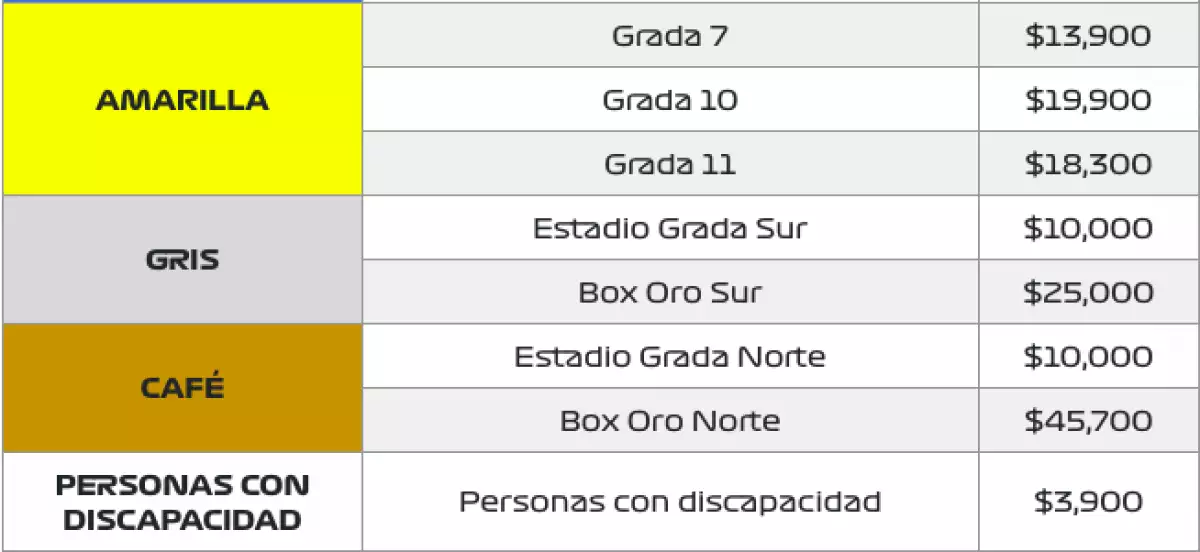Click the Box Oro Norte section
Image resolution: width=1200 pixels, height=552 pixels.
click(670, 420)
